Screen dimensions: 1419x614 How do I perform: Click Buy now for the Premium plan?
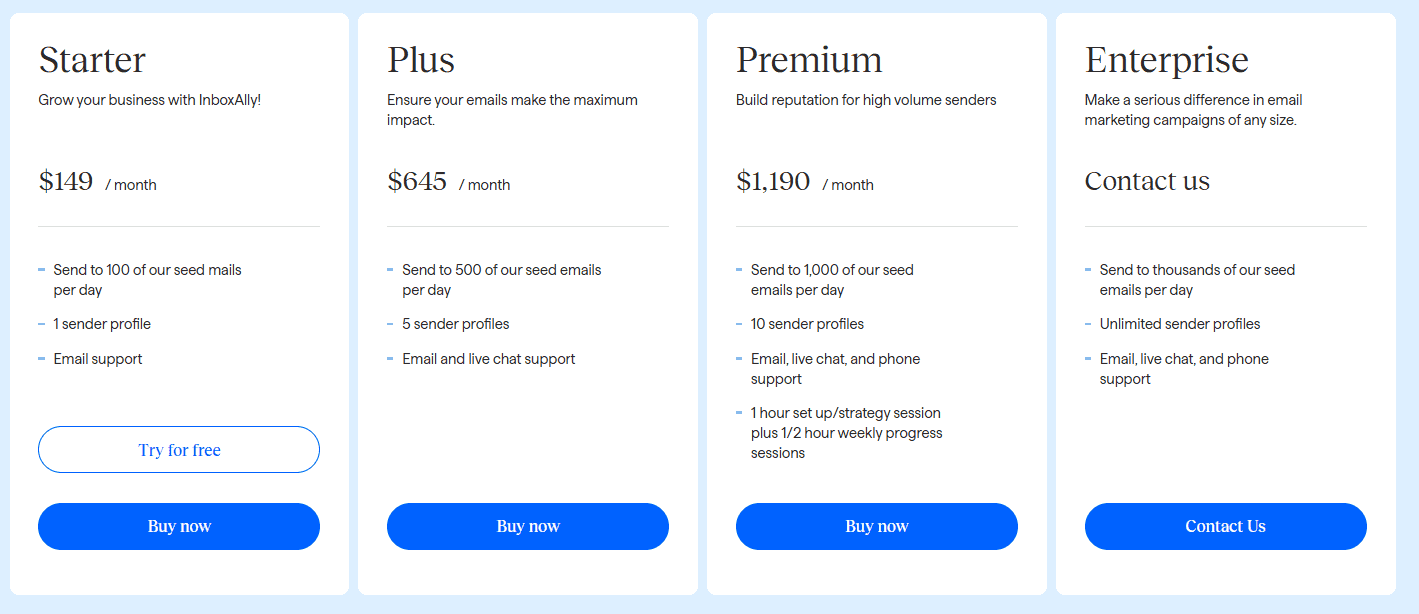(877, 526)
